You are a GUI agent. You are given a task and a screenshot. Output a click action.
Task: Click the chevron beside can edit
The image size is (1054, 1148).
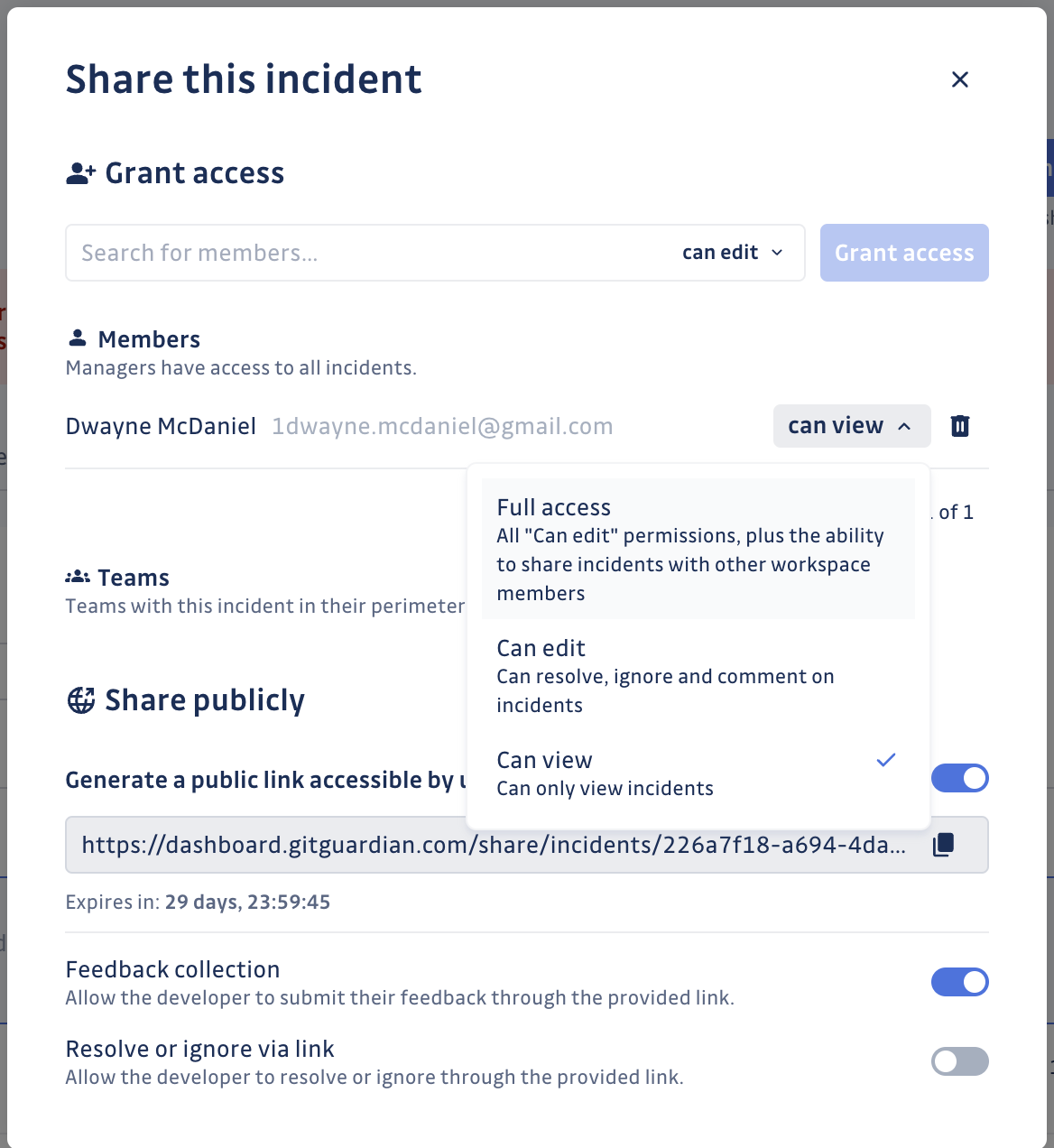[777, 254]
